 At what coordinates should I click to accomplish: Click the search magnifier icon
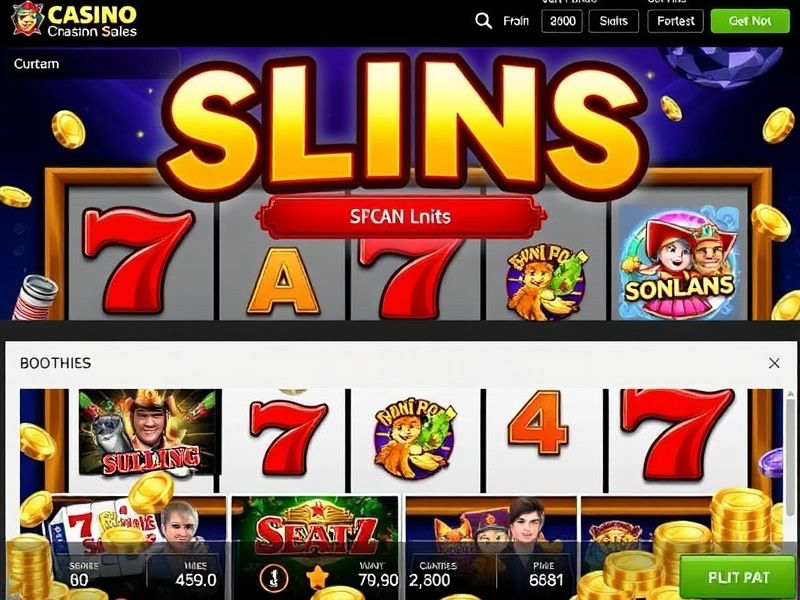tap(483, 21)
